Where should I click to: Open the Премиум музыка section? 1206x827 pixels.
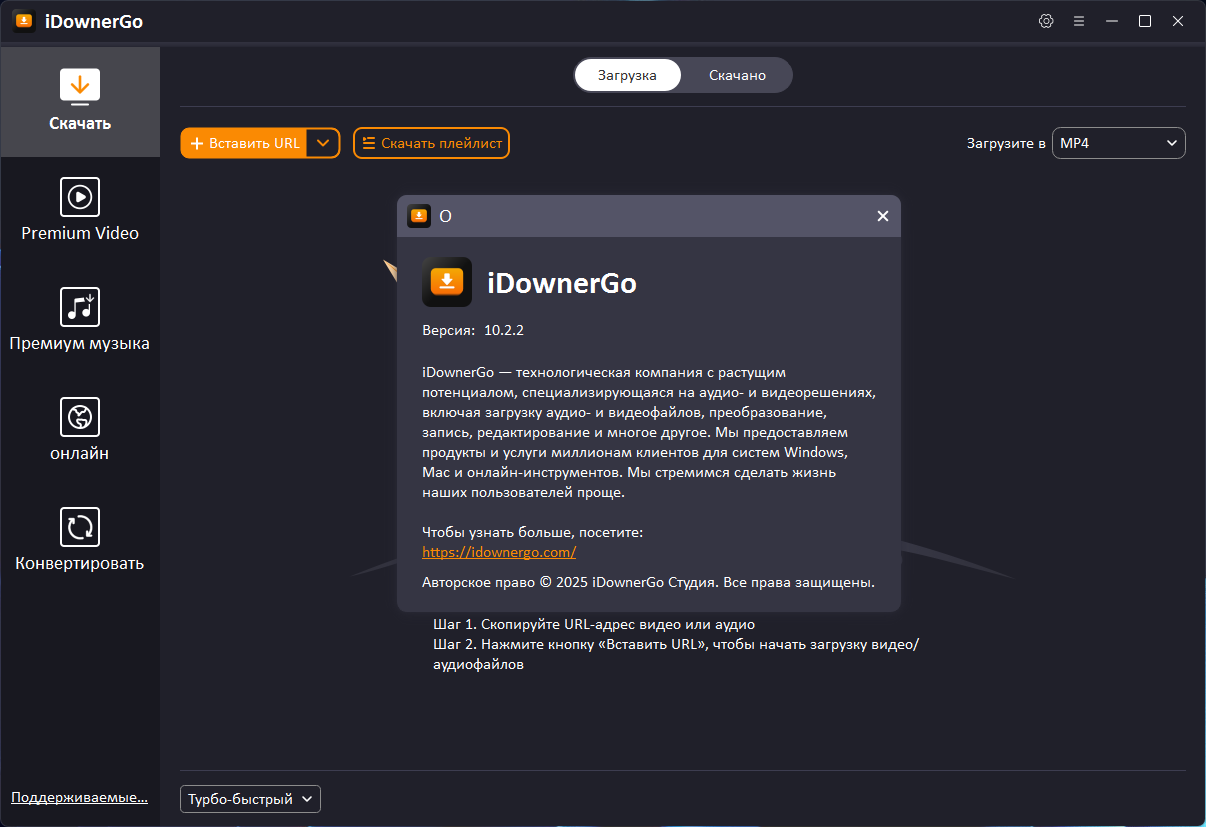point(80,320)
